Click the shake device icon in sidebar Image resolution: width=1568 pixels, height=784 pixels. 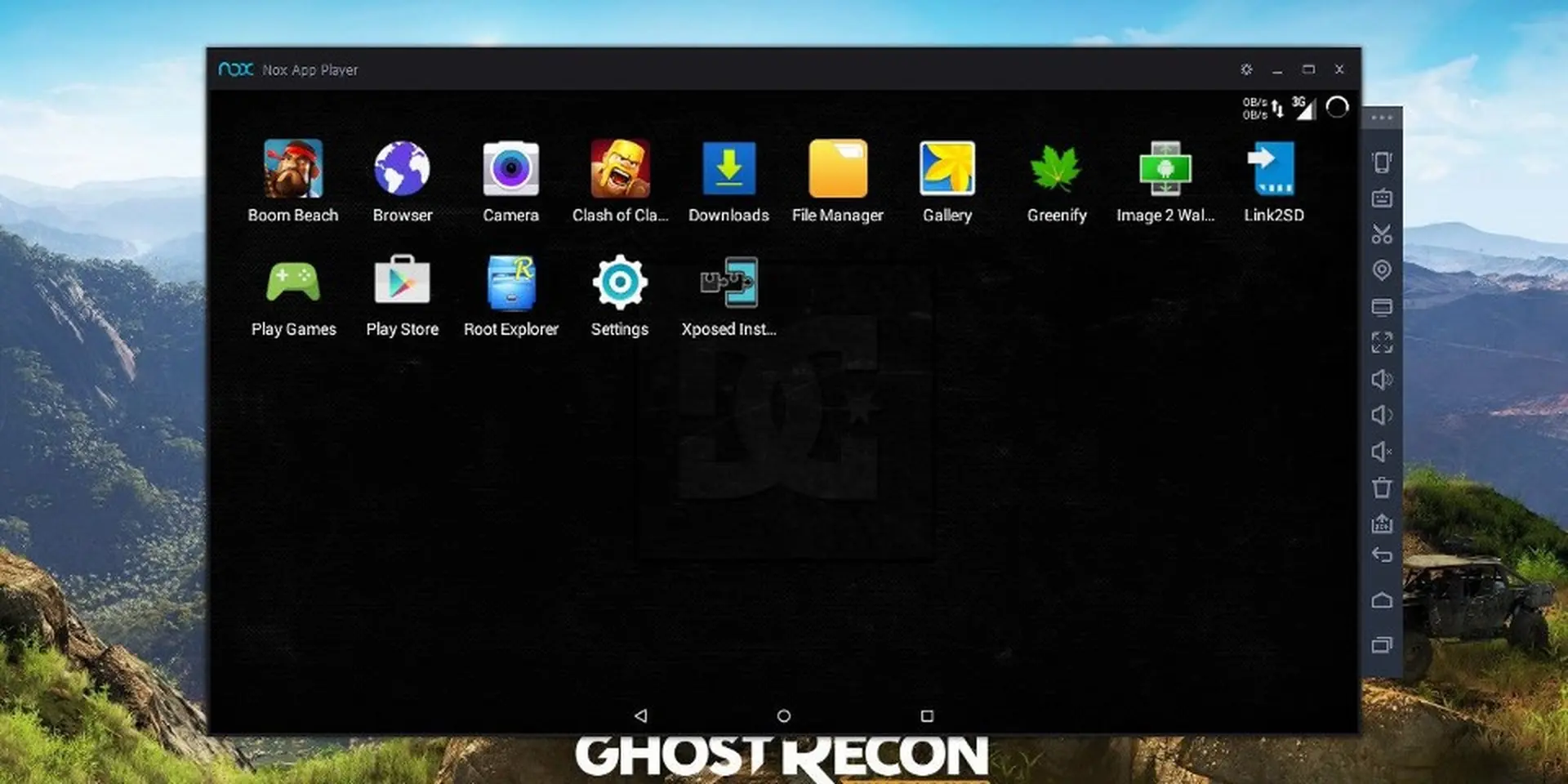[1382, 162]
